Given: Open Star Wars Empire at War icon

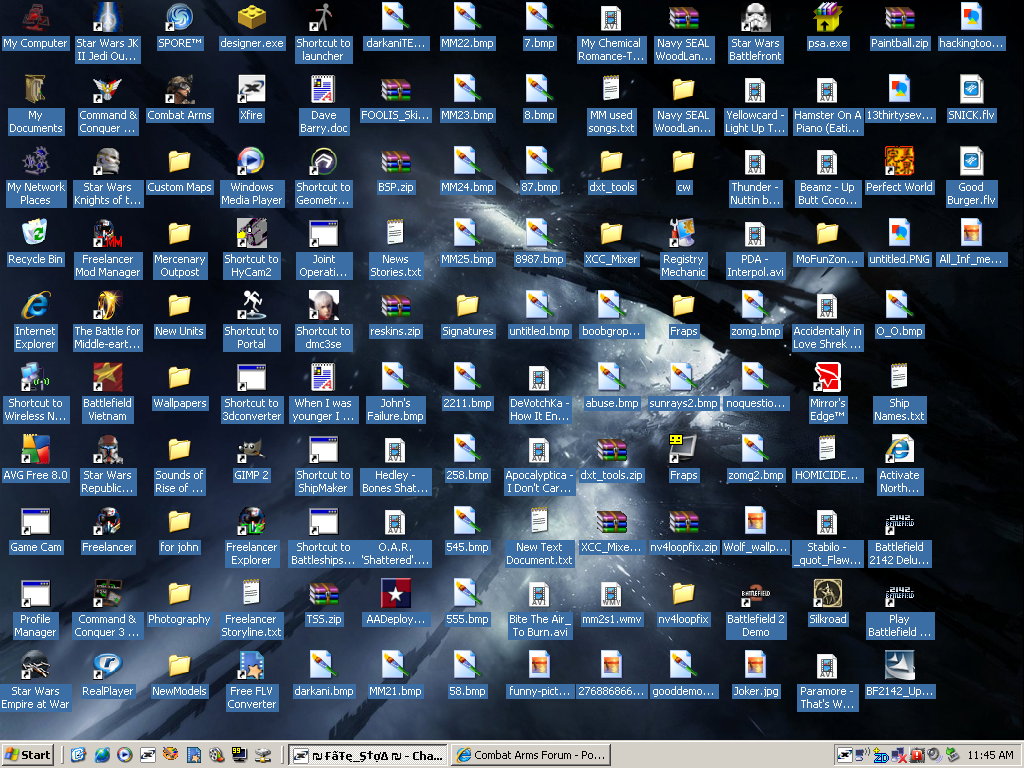Looking at the screenshot, I should pos(35,682).
